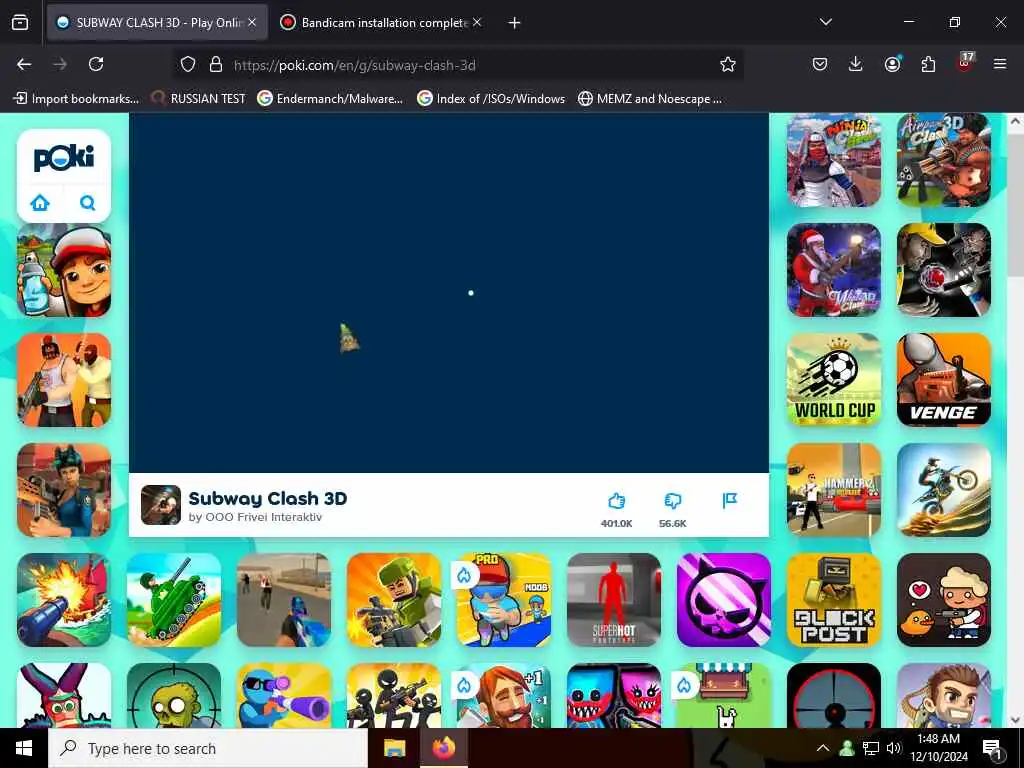1024x768 pixels.
Task: Open the chef with duck game thumbnail
Action: tap(944, 600)
